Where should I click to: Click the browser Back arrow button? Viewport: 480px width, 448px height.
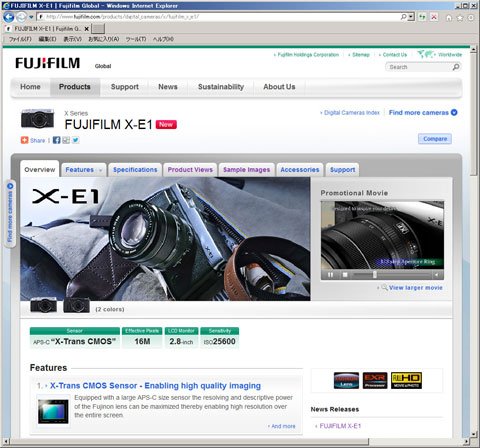(x=8, y=17)
